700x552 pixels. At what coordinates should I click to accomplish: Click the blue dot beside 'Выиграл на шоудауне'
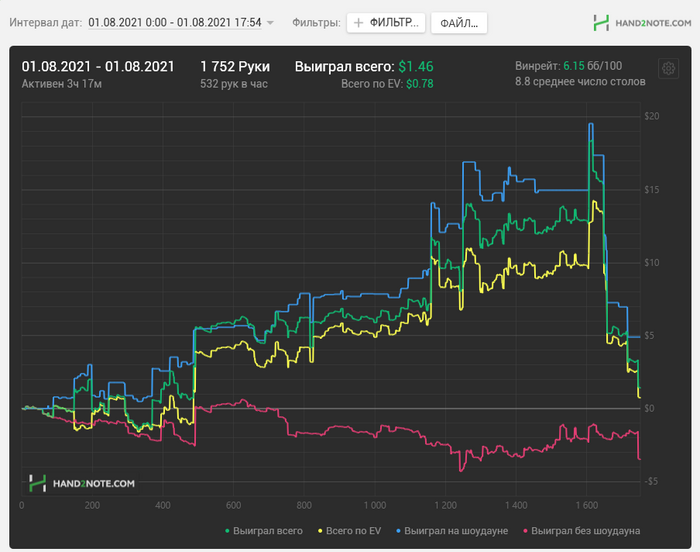point(399,531)
